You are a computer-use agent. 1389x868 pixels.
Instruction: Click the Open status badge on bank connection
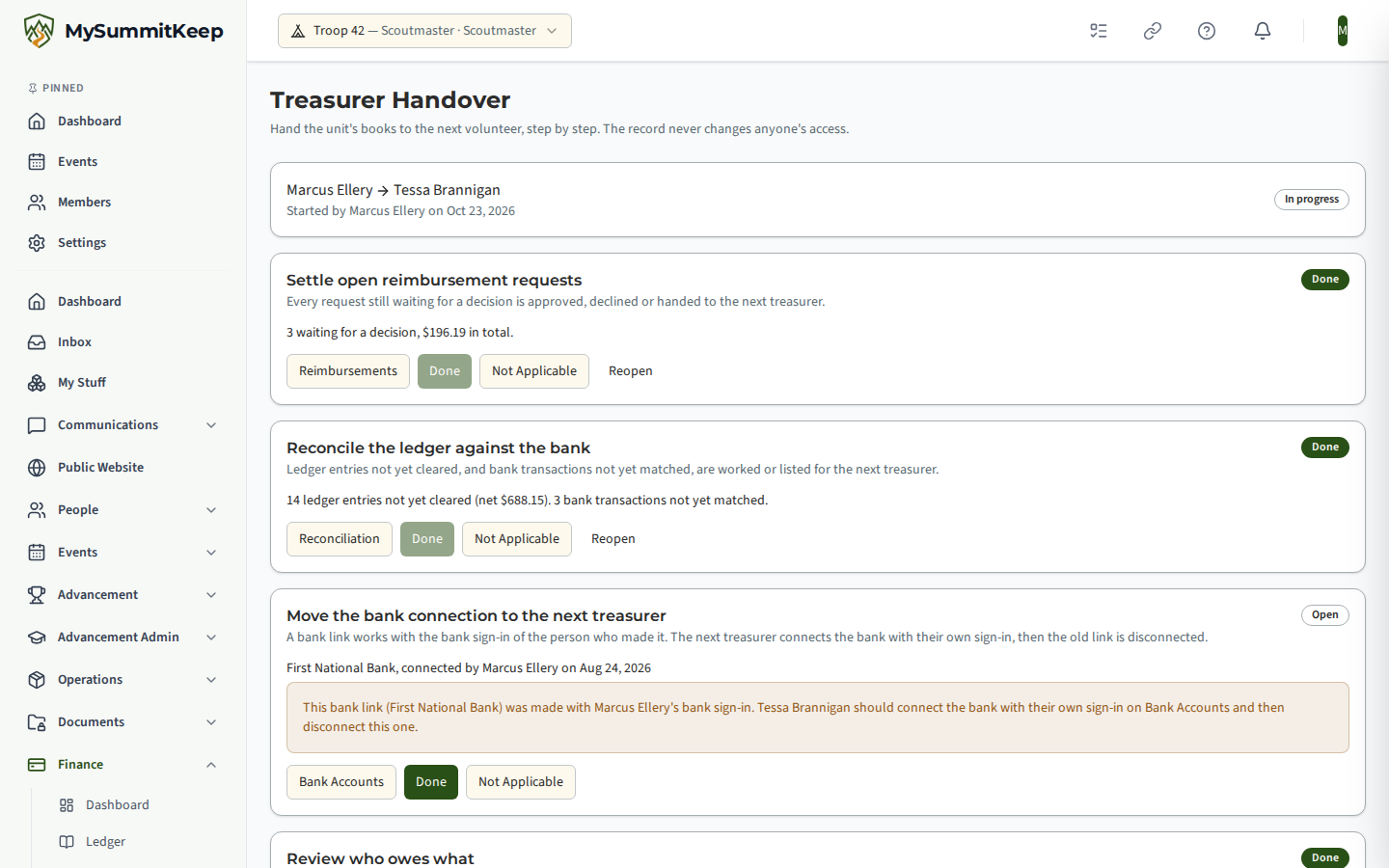[x=1325, y=615]
